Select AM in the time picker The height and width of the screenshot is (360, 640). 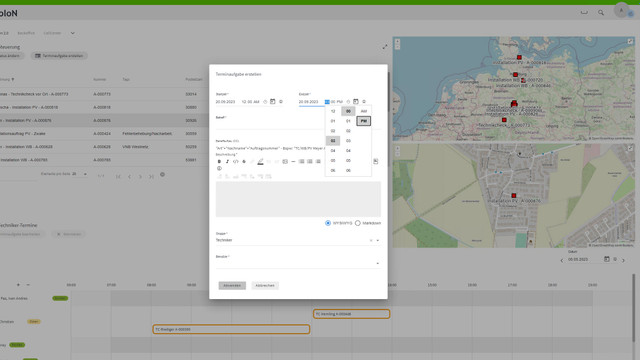click(x=364, y=111)
